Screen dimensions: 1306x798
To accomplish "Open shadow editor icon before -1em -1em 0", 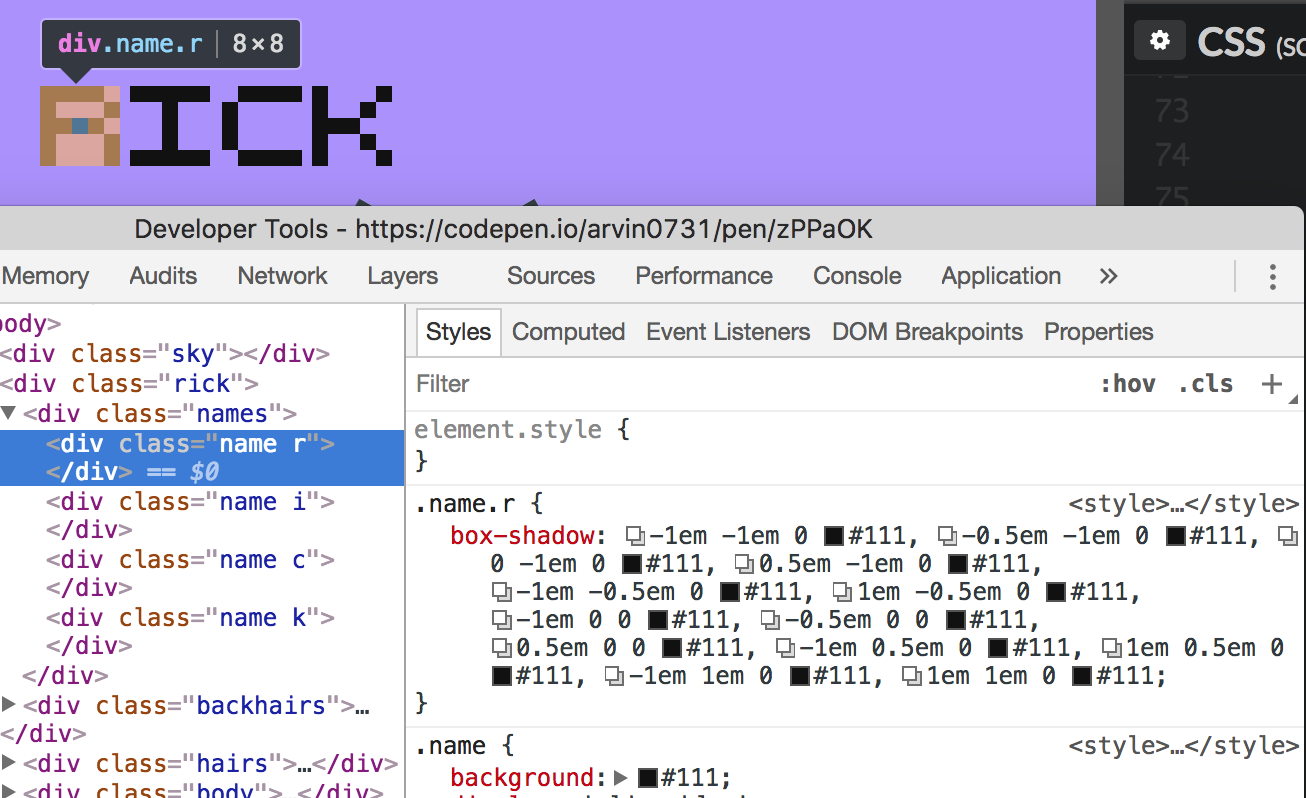I will coord(635,535).
